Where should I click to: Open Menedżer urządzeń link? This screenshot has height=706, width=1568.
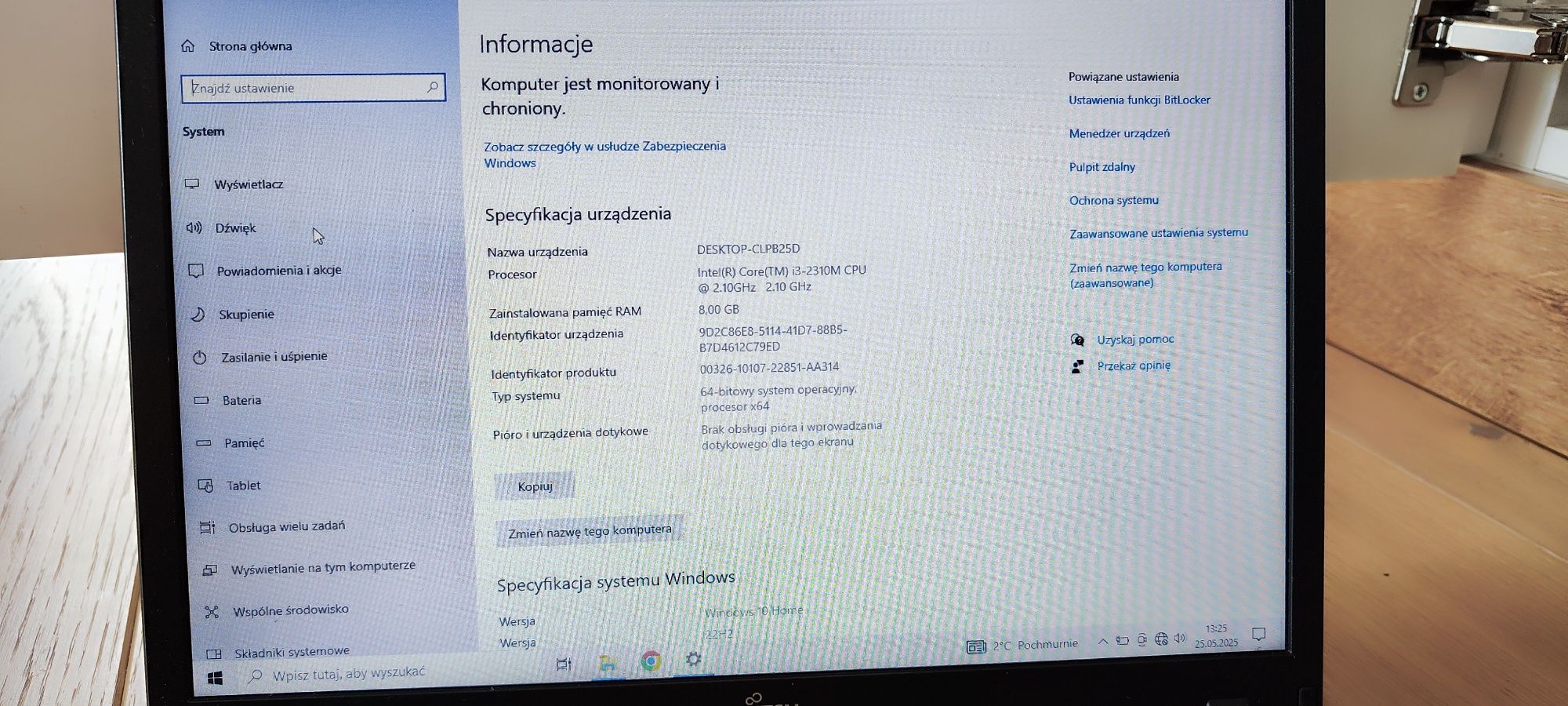1119,133
